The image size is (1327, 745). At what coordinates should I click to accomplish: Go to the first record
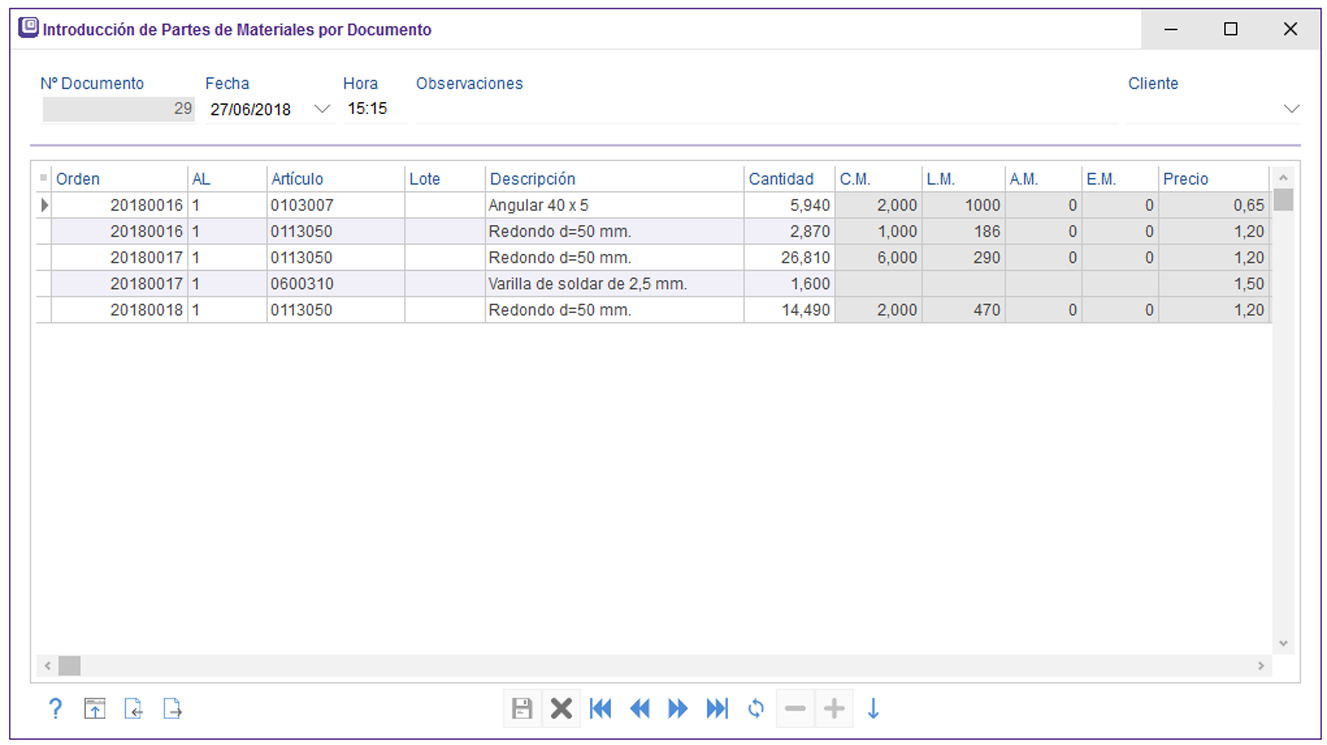point(601,709)
